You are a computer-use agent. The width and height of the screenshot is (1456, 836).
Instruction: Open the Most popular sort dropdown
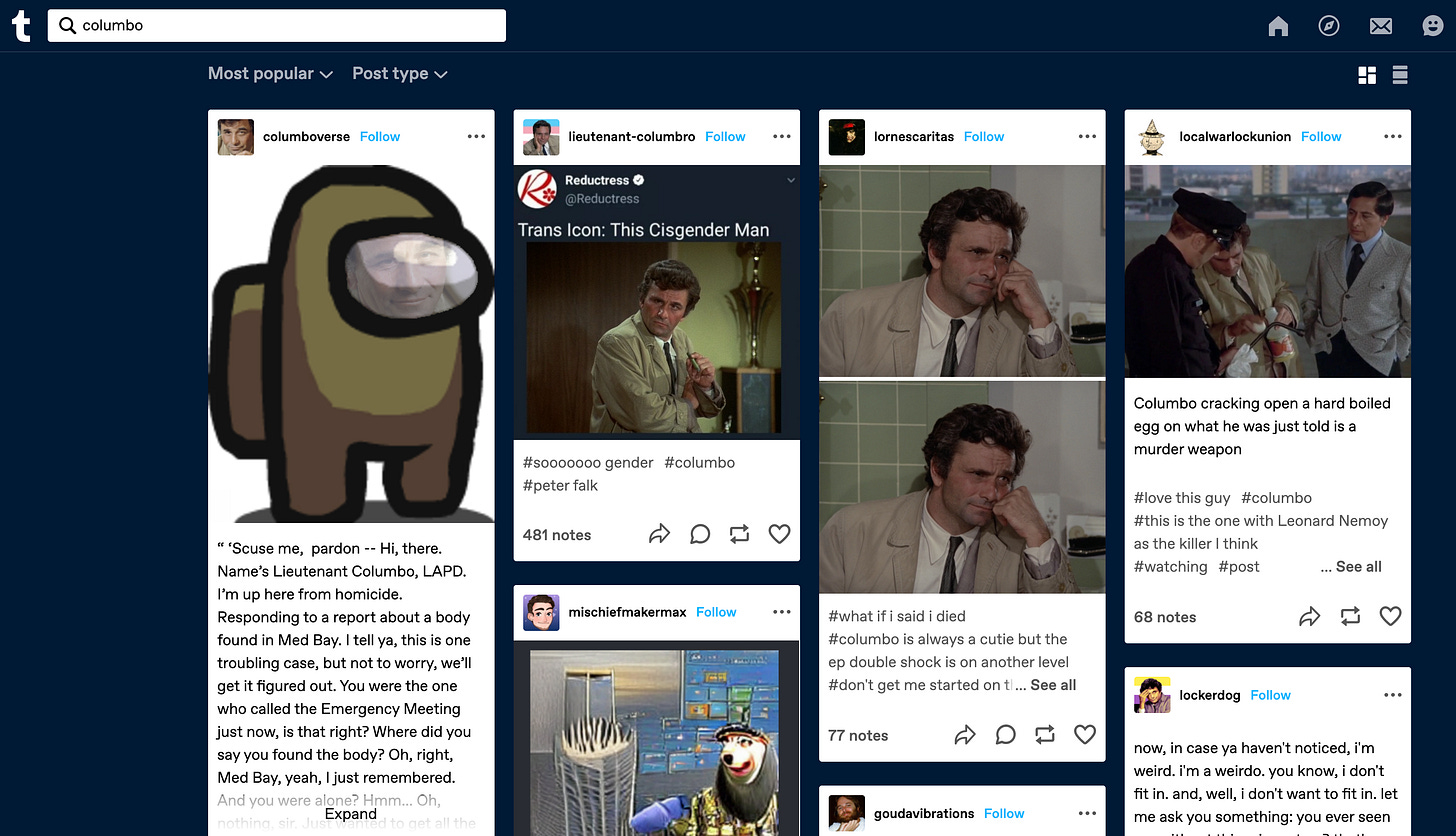[x=270, y=73]
